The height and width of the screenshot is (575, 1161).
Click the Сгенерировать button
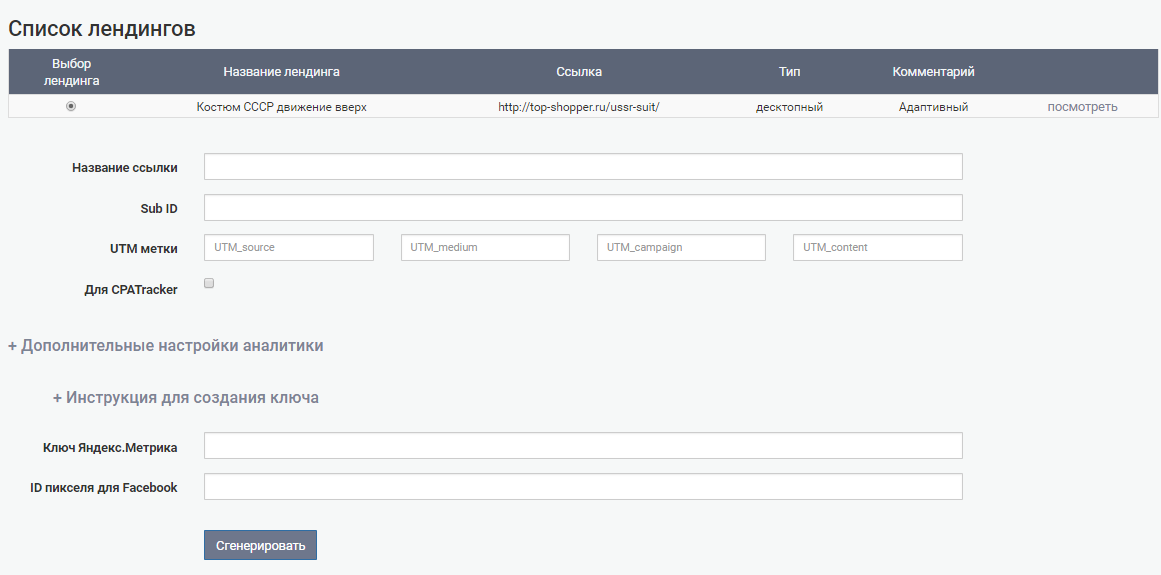(x=260, y=545)
